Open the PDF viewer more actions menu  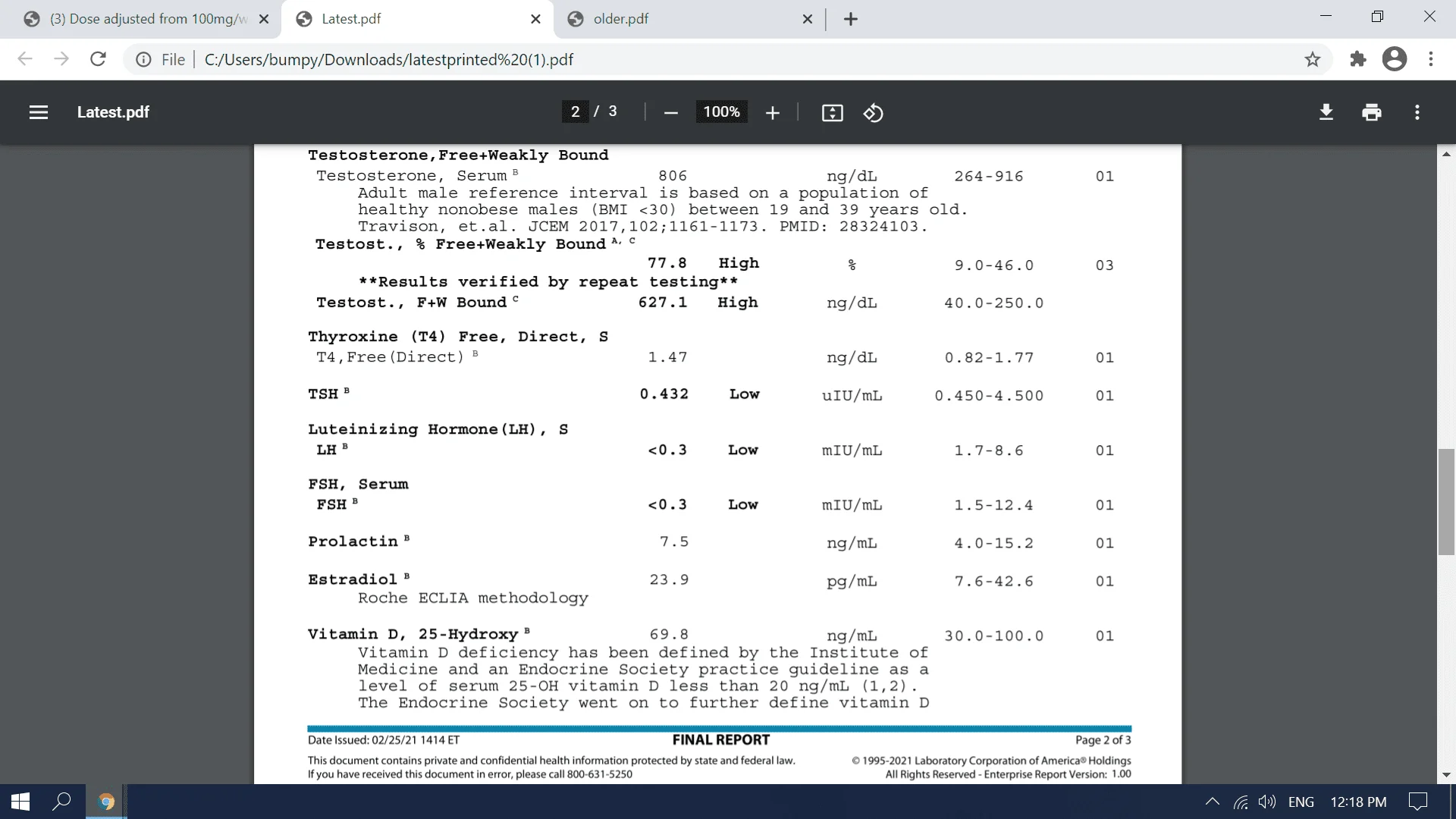1417,112
